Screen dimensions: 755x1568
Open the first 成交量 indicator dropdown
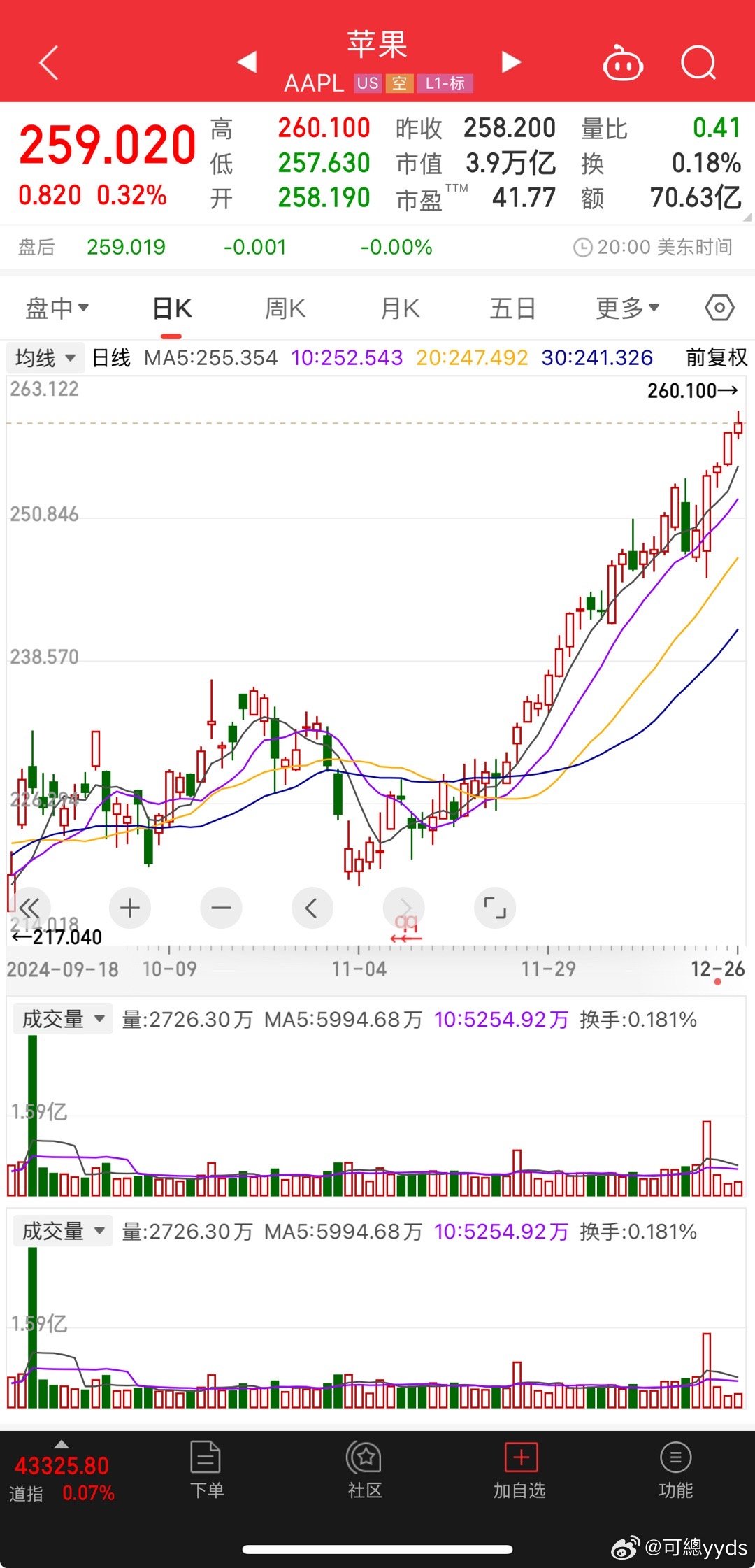point(63,1019)
